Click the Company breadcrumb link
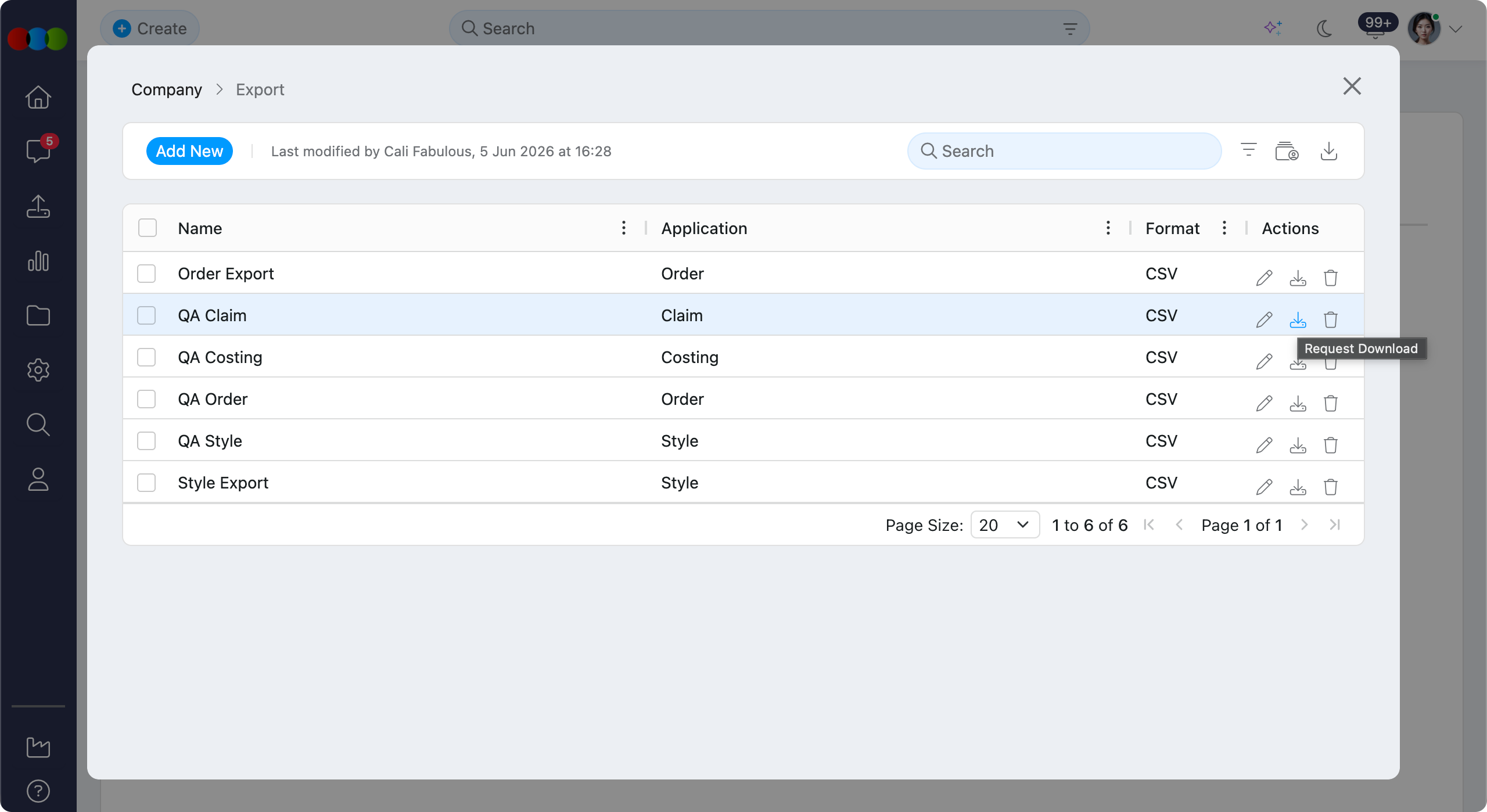The height and width of the screenshot is (812, 1487). tap(167, 89)
